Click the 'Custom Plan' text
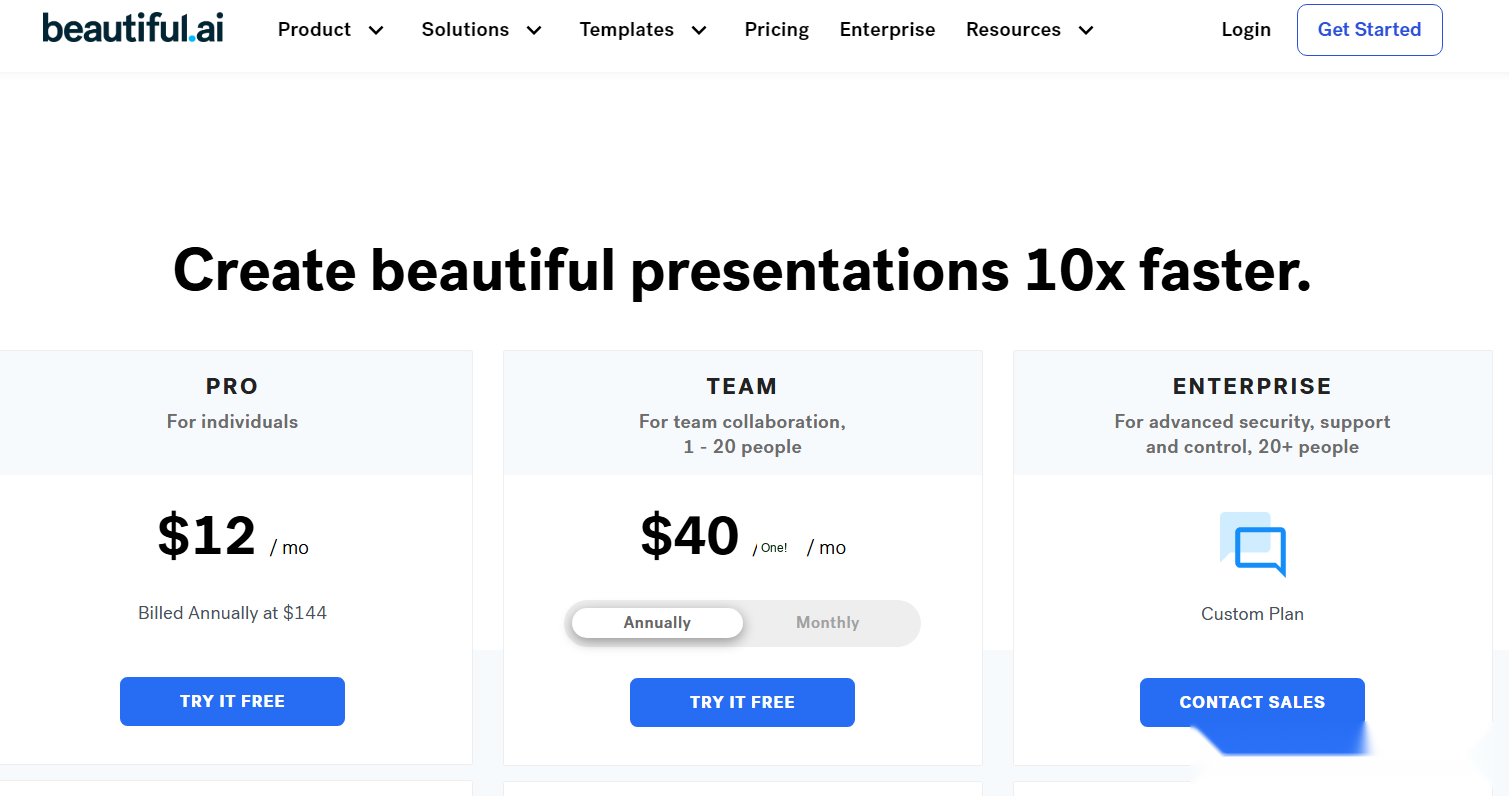1509x796 pixels. [1252, 614]
